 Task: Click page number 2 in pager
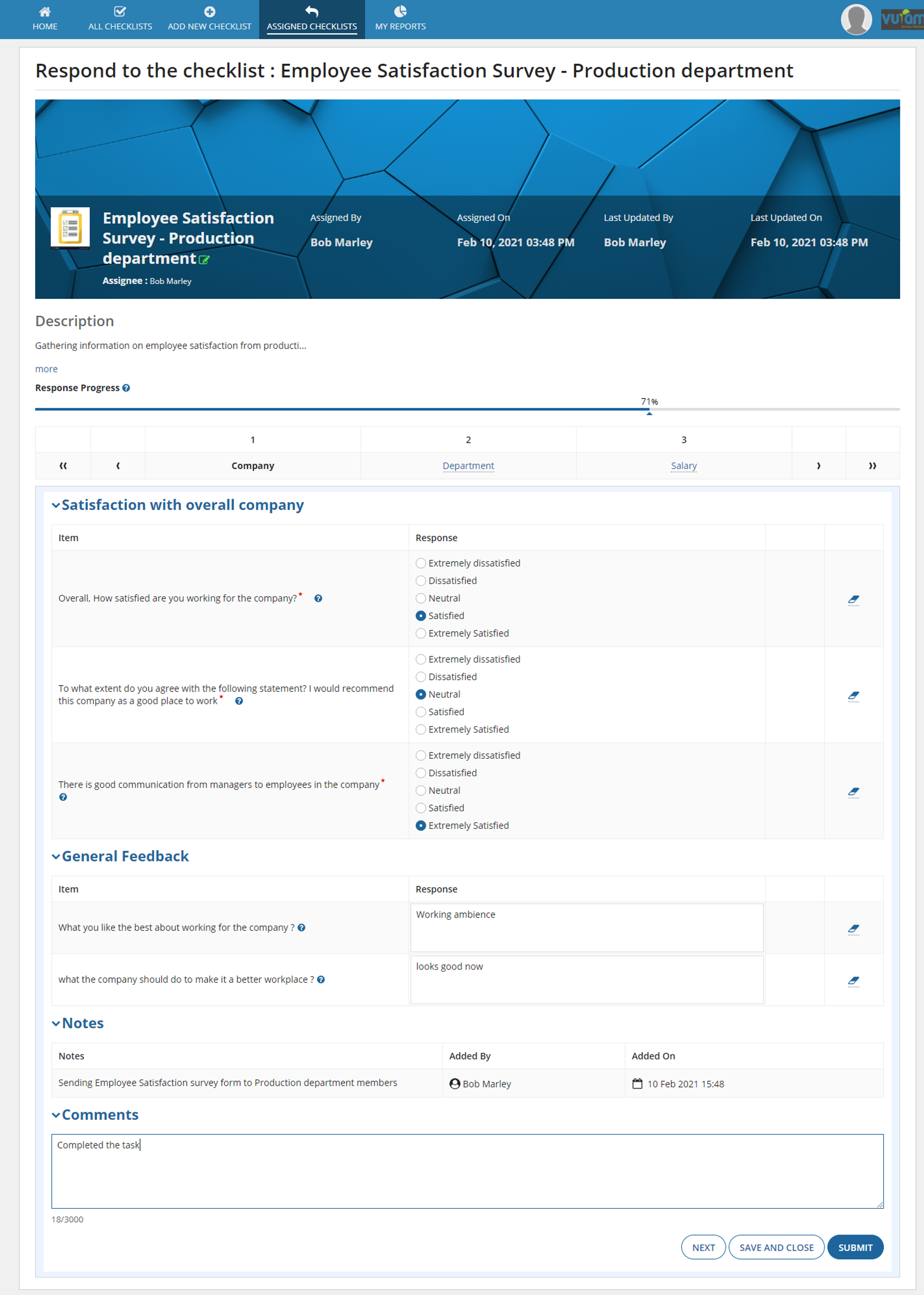tap(468, 440)
